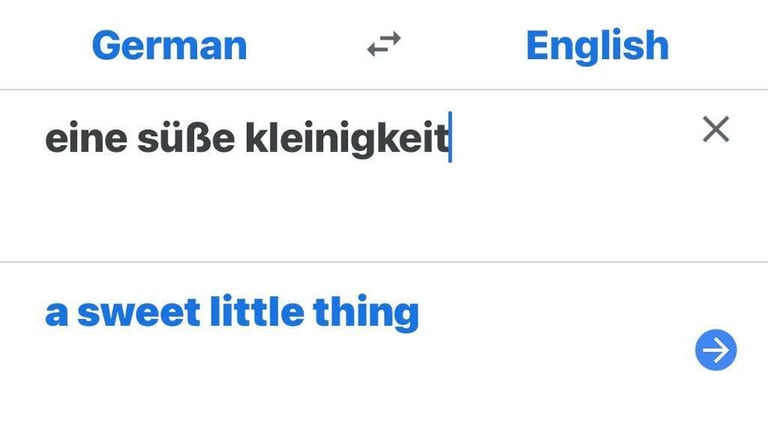Select the translation 'a sweet little thing'
The image size is (768, 432).
pyautogui.click(x=232, y=312)
